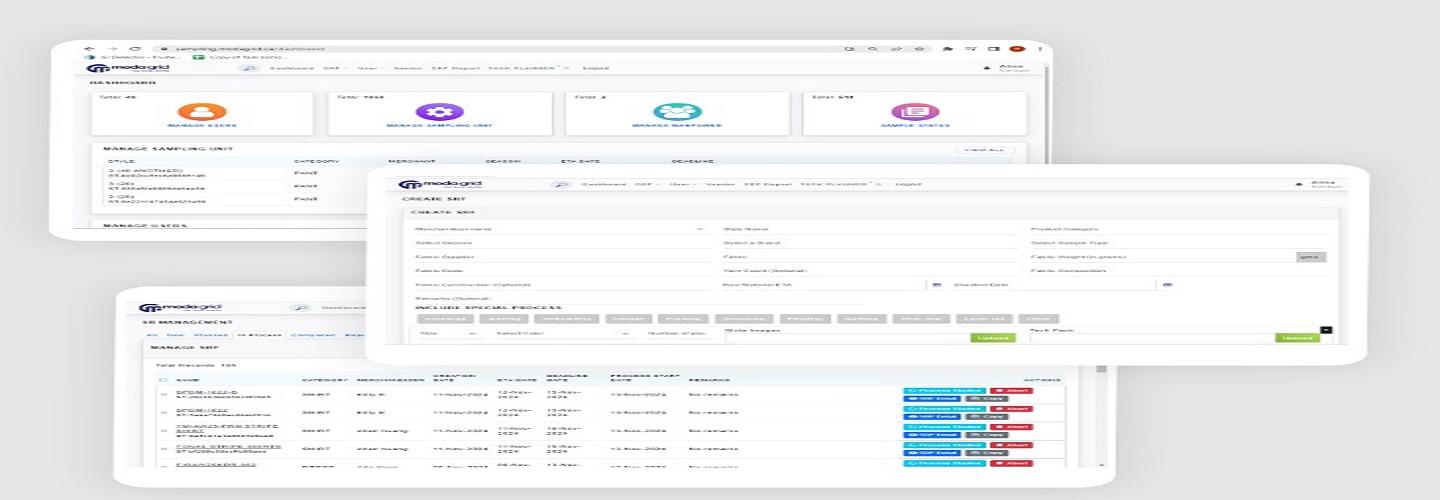Tick the select-all checkbox in Manage SRF header
The image size is (1440, 500).
click(x=164, y=380)
